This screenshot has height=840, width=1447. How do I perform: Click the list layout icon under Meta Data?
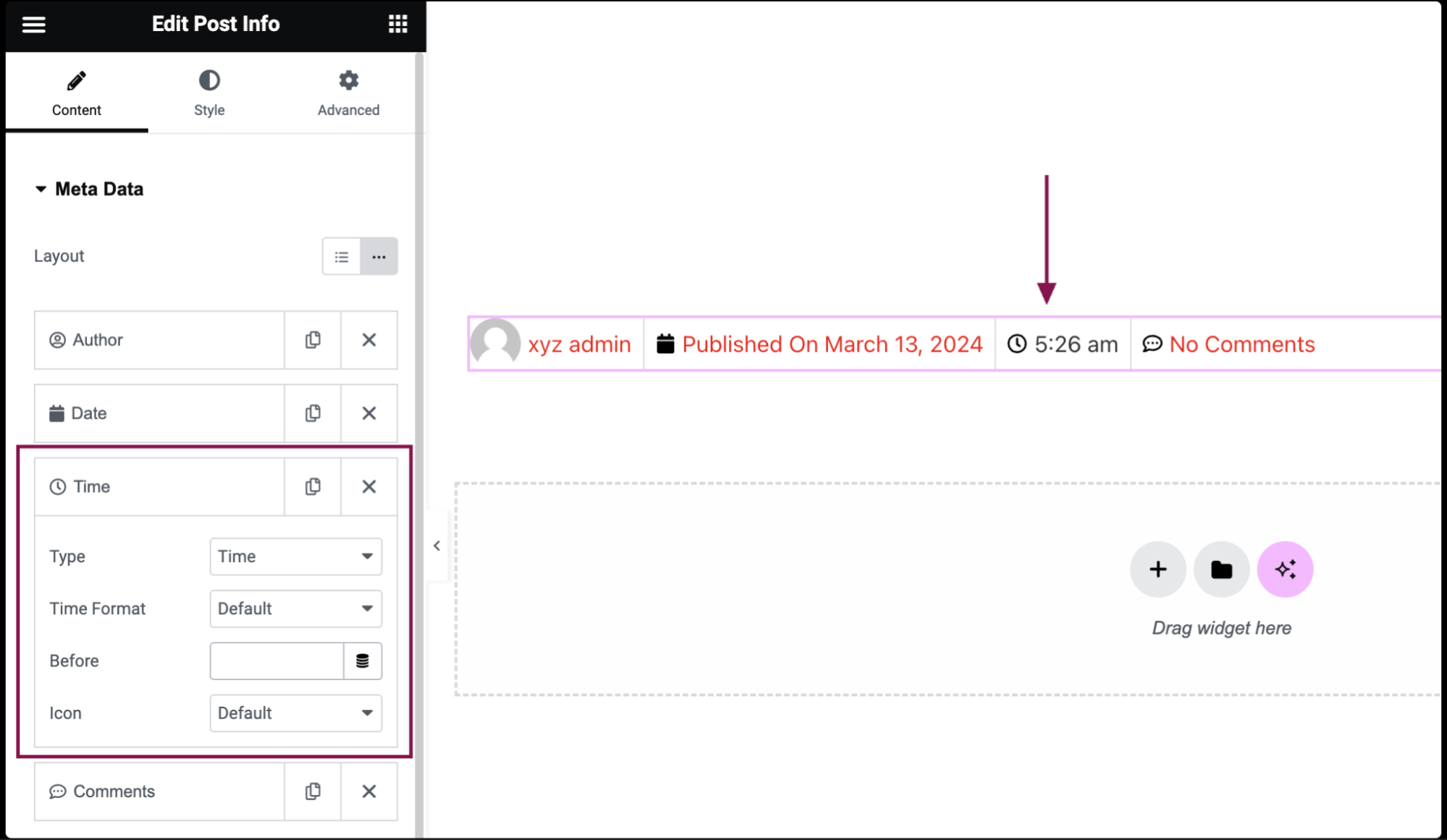coord(341,257)
